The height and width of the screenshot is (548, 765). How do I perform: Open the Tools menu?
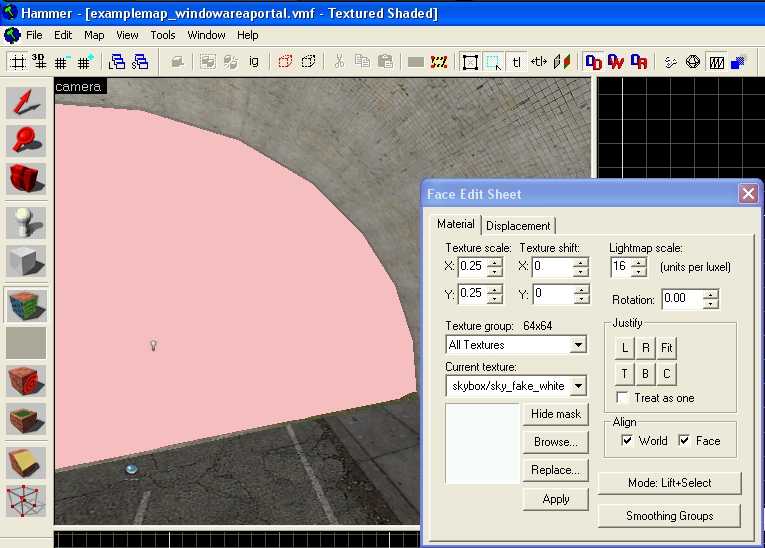(x=162, y=35)
